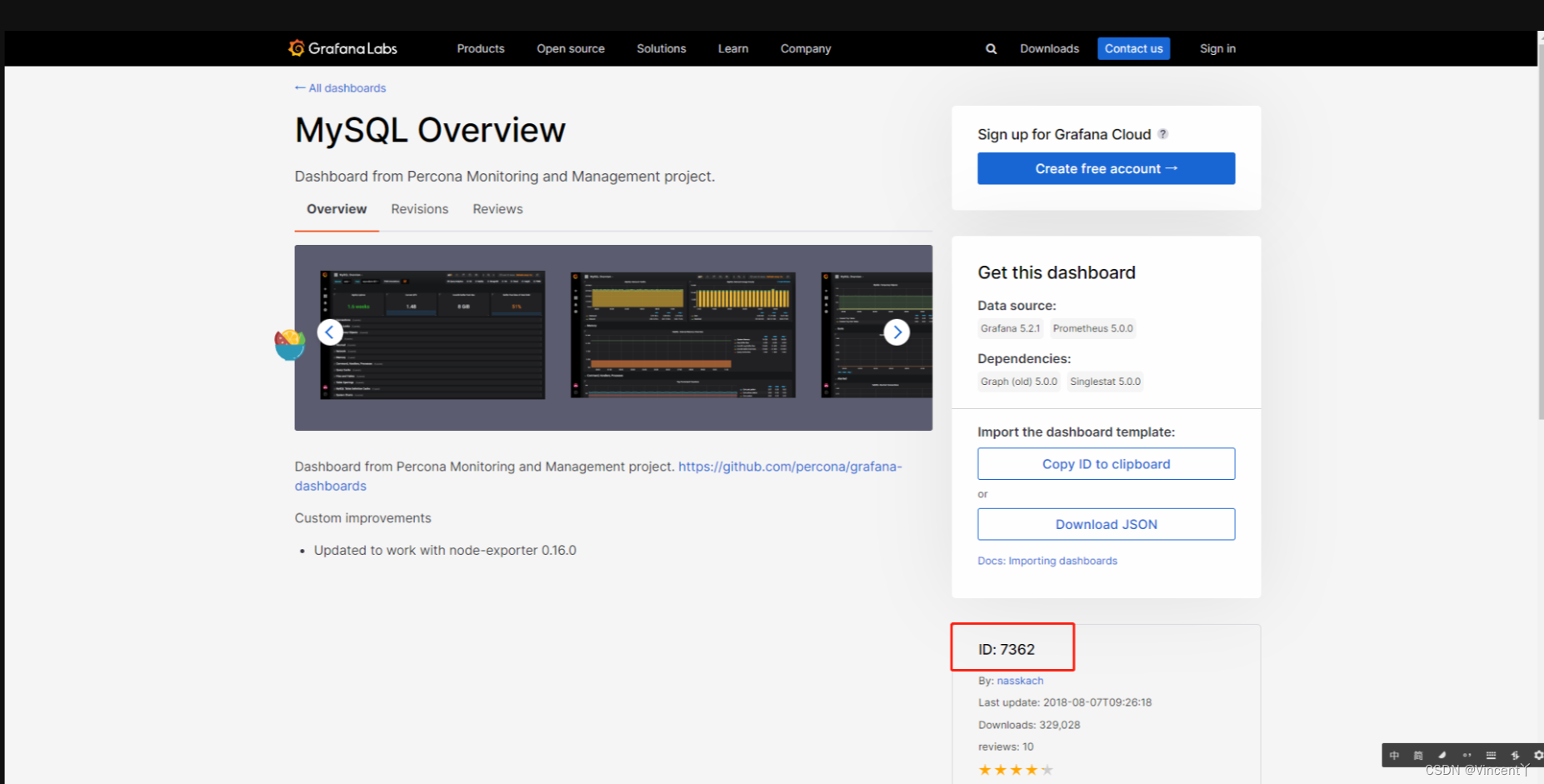This screenshot has width=1544, height=784.
Task: Open the settings gear in the floating toolbar
Action: (1537, 755)
